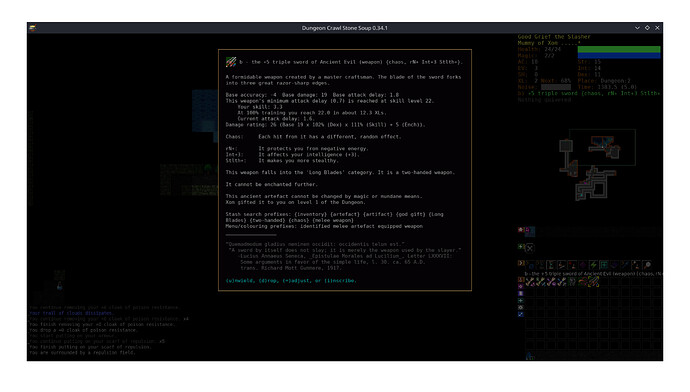Open the teal plus tab icon

tap(521, 300)
